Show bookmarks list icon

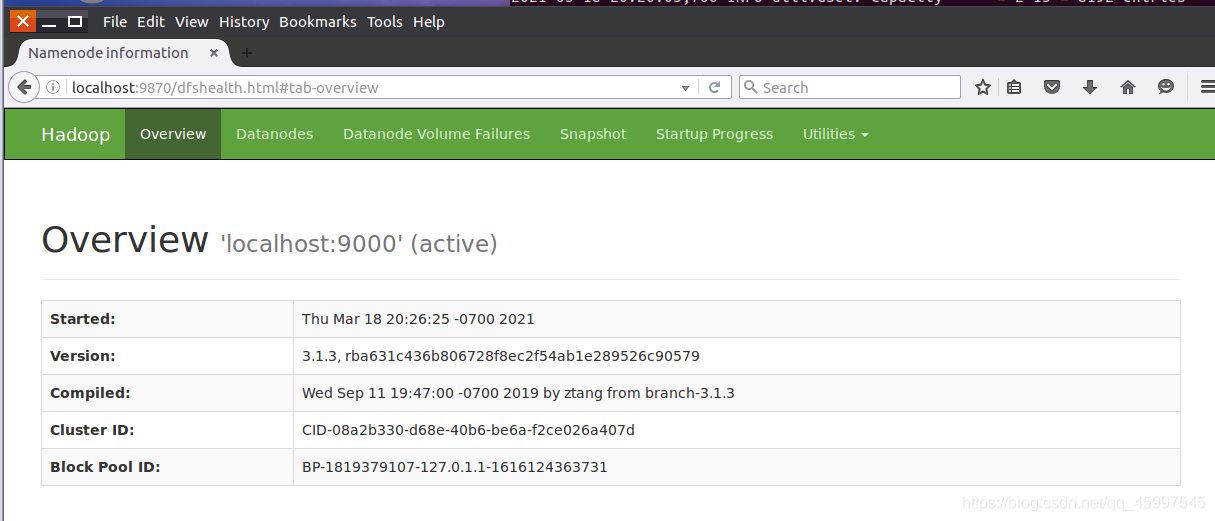click(1014, 88)
